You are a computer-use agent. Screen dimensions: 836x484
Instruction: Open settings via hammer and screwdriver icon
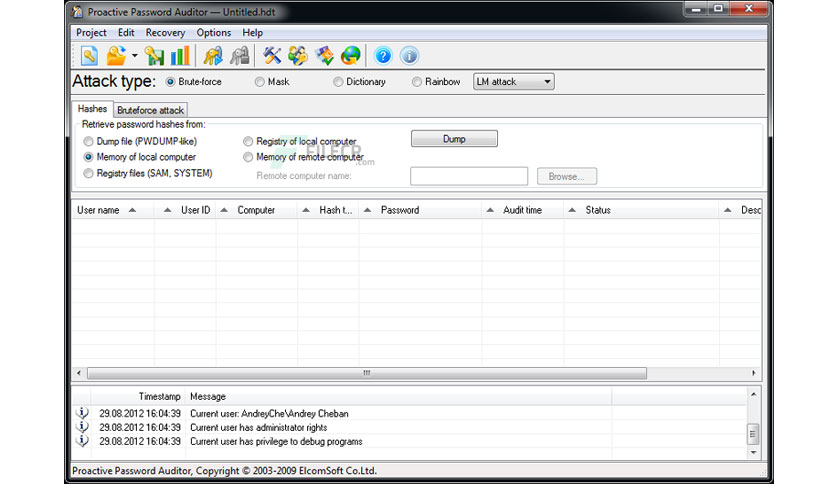[272, 56]
